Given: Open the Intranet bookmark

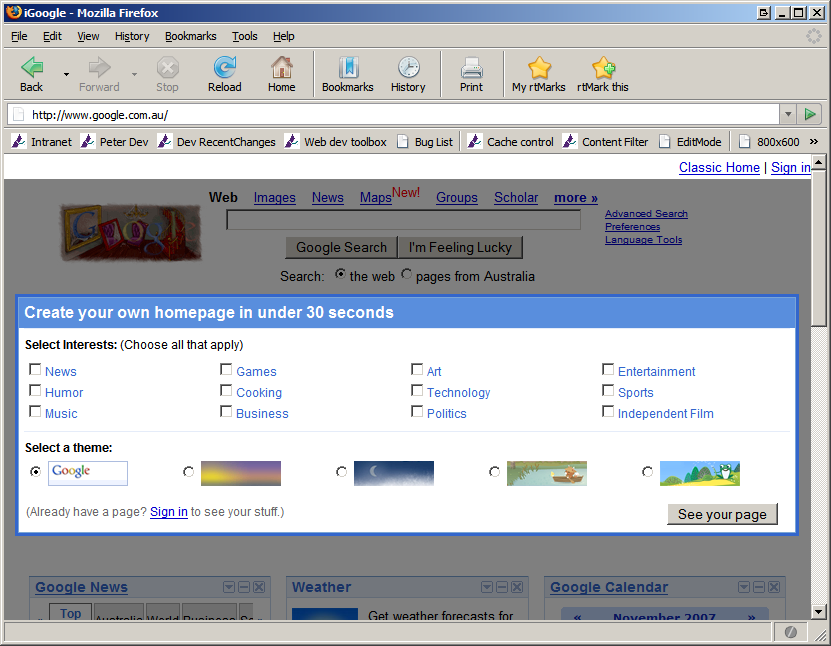Looking at the screenshot, I should click(x=42, y=141).
